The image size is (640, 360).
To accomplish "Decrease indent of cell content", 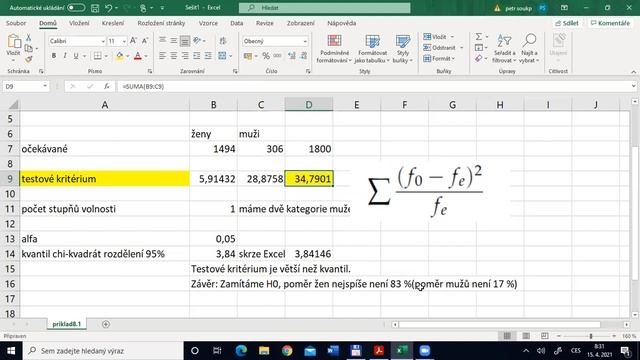I will [x=197, y=56].
